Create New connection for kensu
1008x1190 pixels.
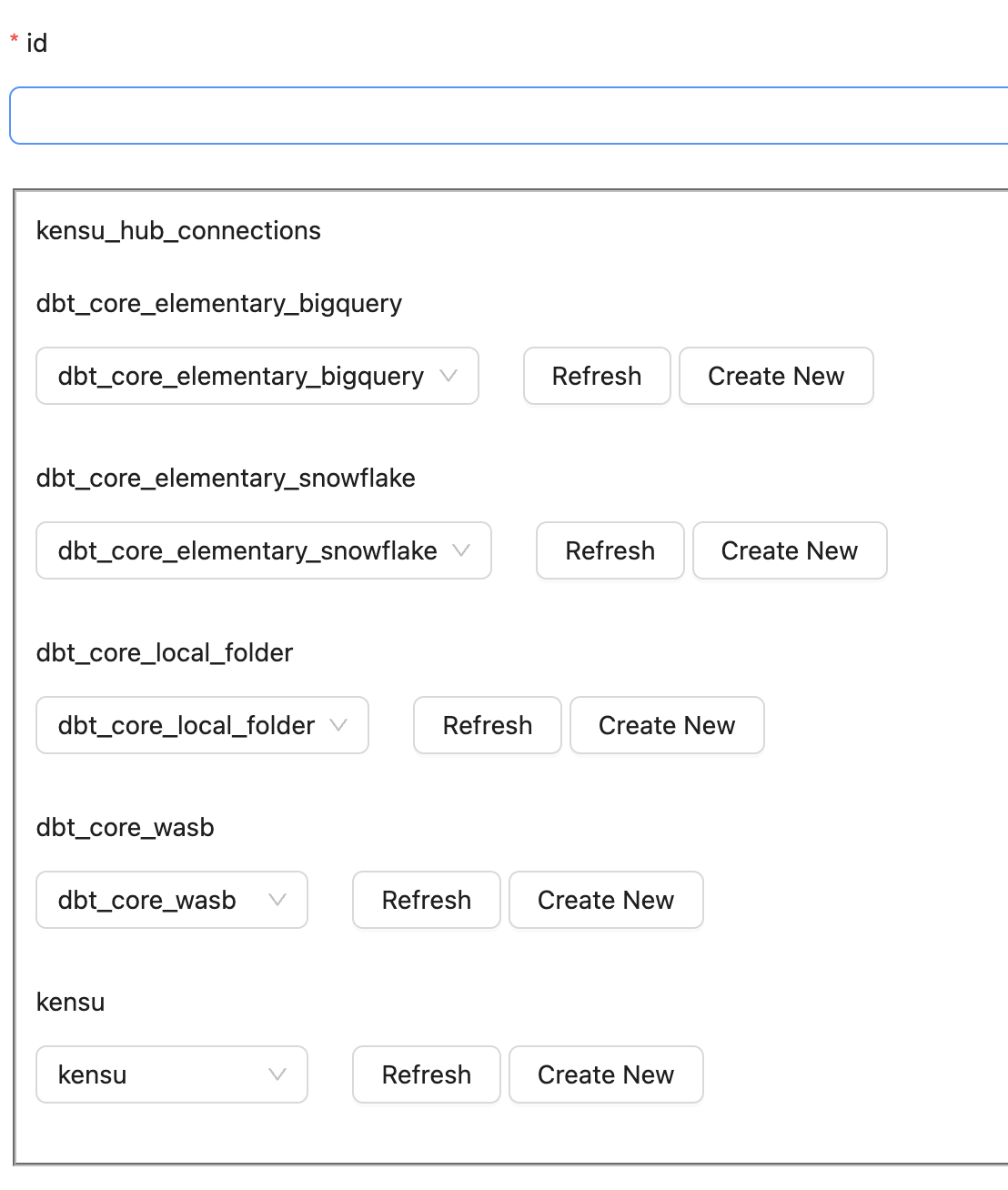point(606,1074)
